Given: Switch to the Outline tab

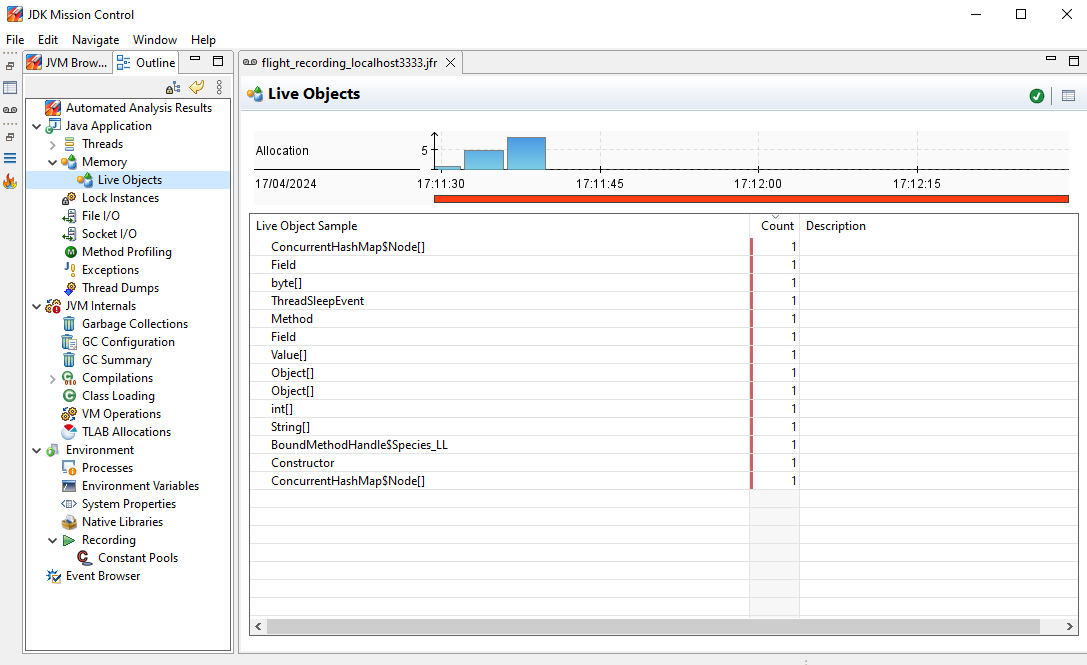Looking at the screenshot, I should point(146,62).
